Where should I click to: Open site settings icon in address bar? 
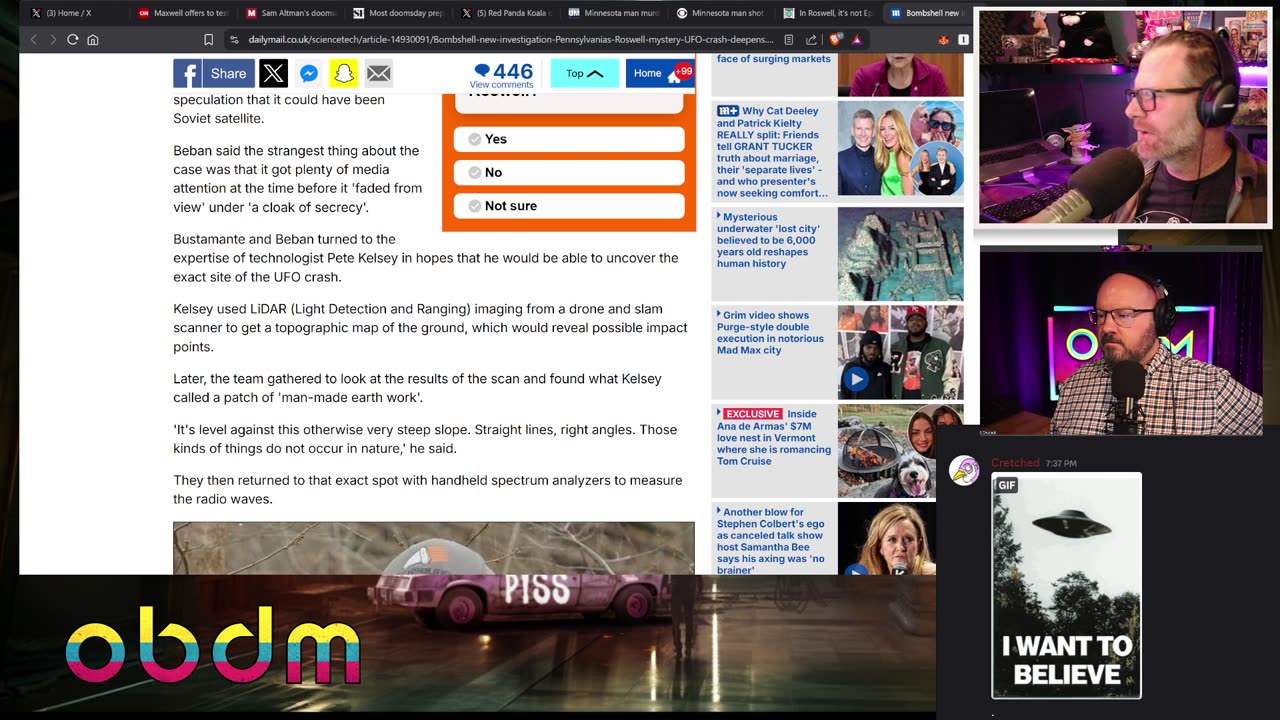(x=234, y=39)
